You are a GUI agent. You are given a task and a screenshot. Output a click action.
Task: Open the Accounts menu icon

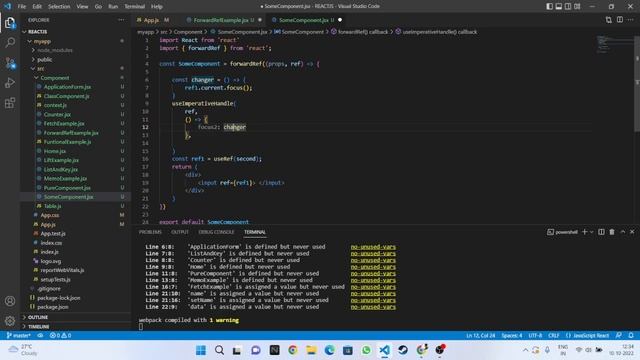tap(10, 301)
